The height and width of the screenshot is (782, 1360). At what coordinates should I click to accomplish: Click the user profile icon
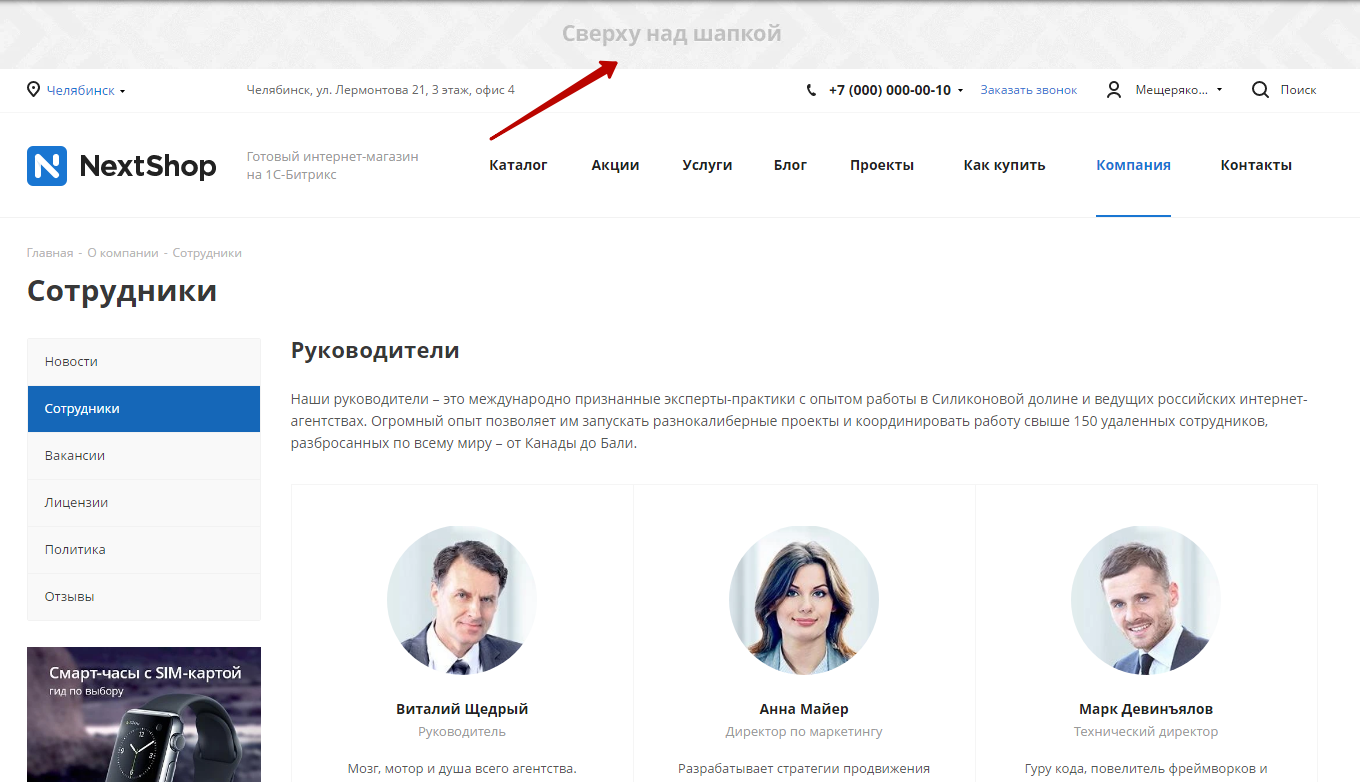[x=1114, y=90]
